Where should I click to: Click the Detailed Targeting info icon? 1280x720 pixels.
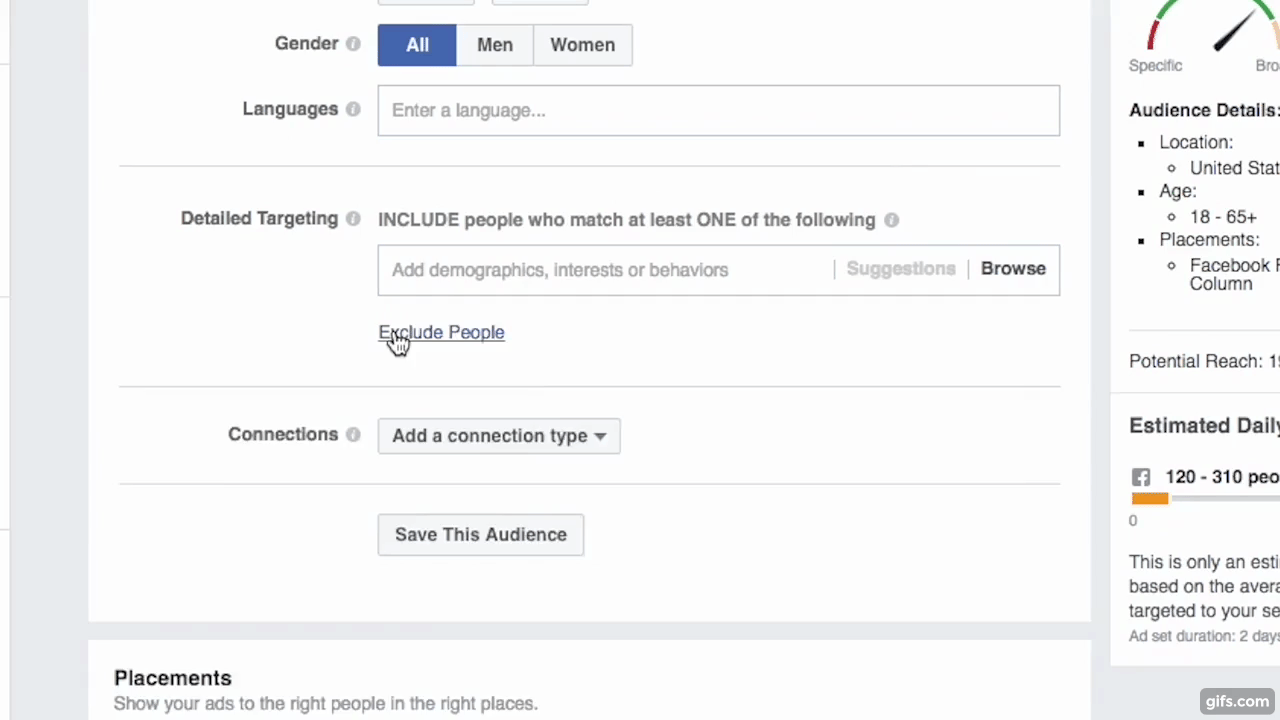(x=353, y=219)
